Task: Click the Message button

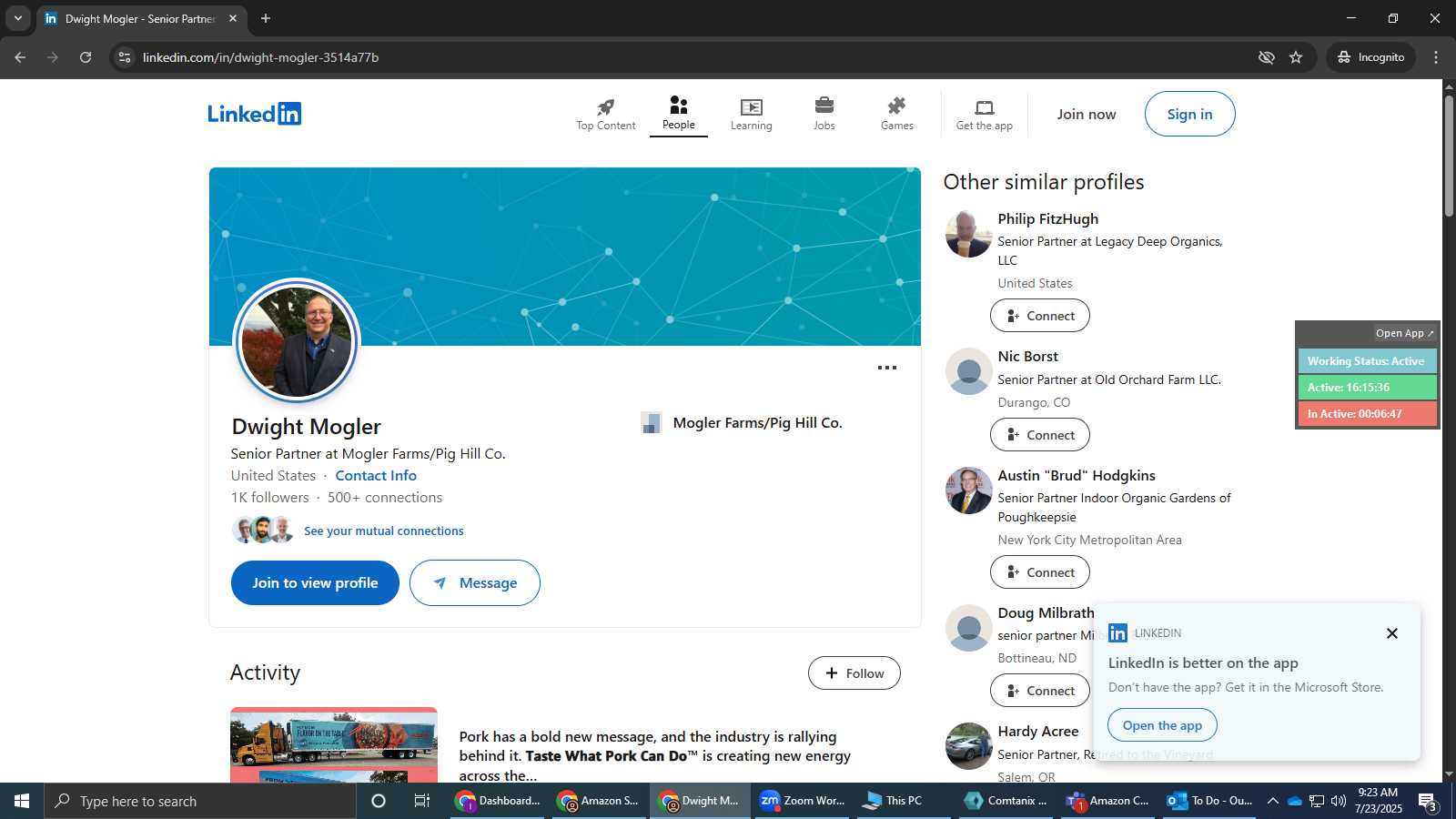Action: pyautogui.click(x=474, y=582)
